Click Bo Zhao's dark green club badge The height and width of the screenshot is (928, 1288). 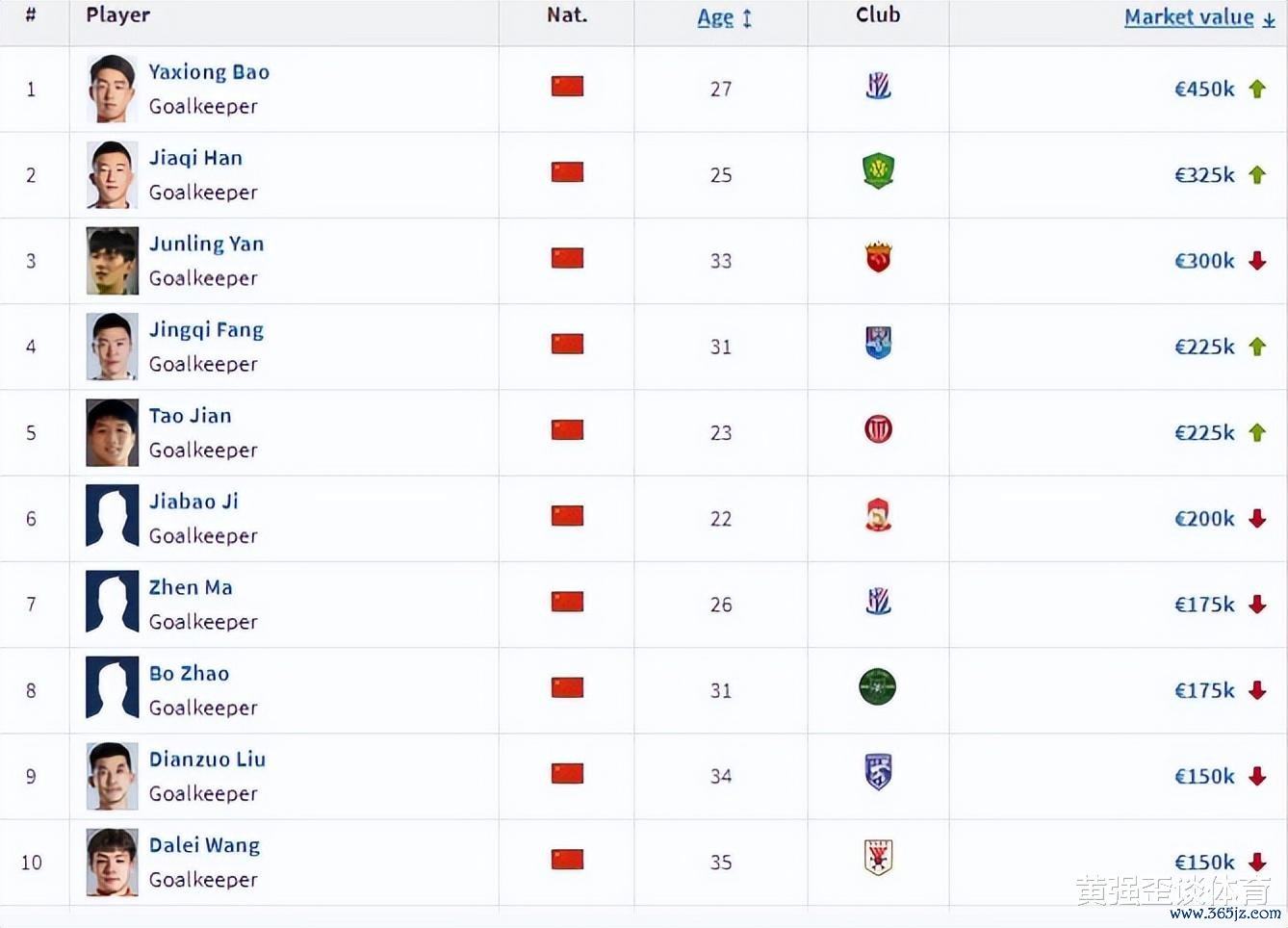[877, 687]
